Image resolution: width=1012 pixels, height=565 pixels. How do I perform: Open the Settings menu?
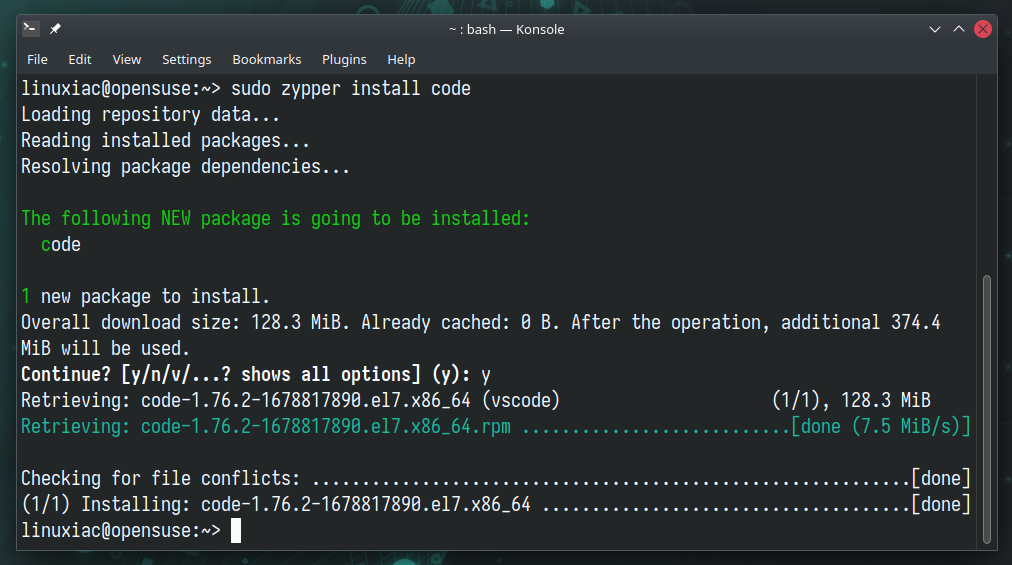(187, 59)
